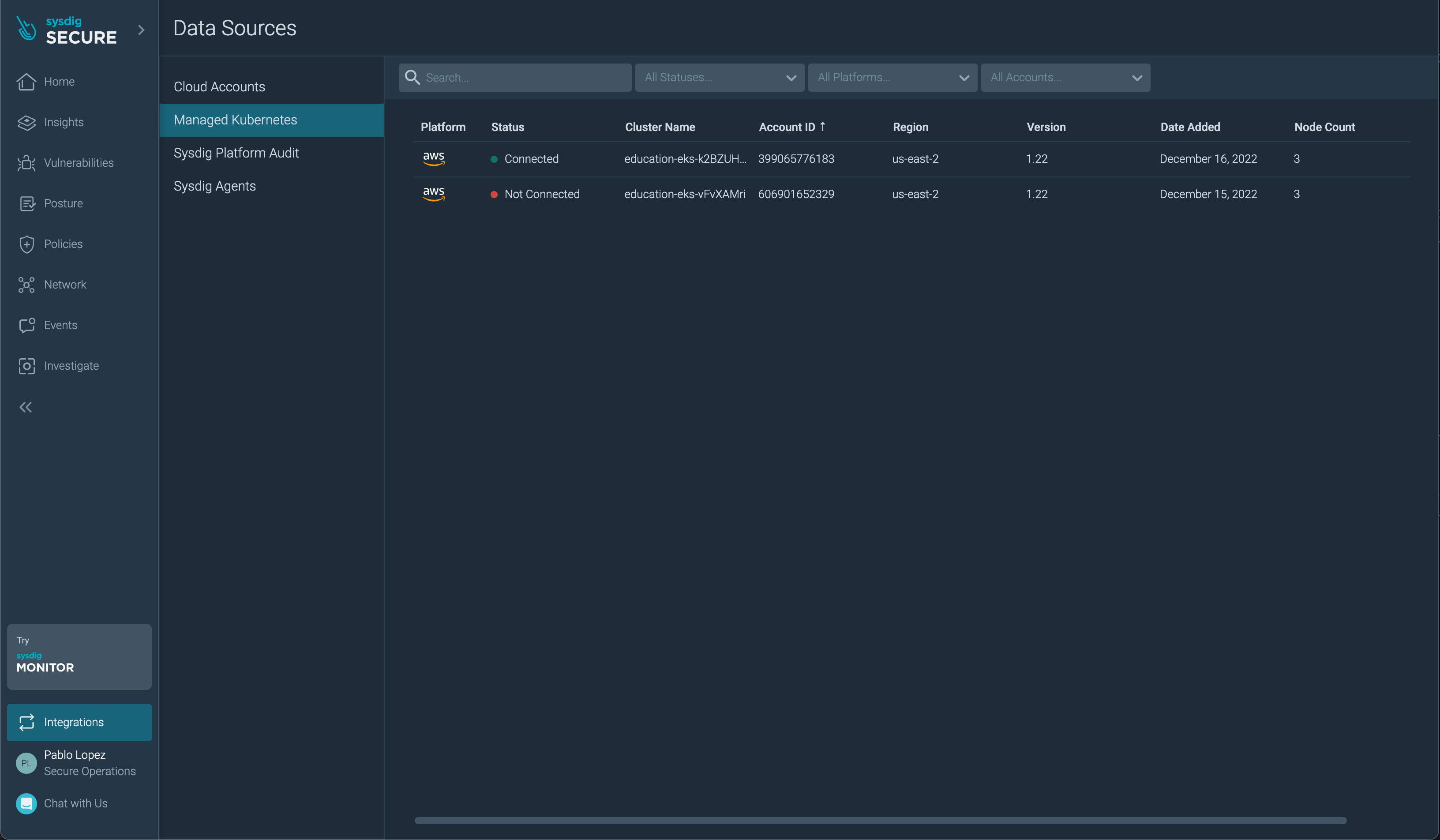The width and height of the screenshot is (1440, 840).
Task: Go to Home menu label
Action: 59,82
